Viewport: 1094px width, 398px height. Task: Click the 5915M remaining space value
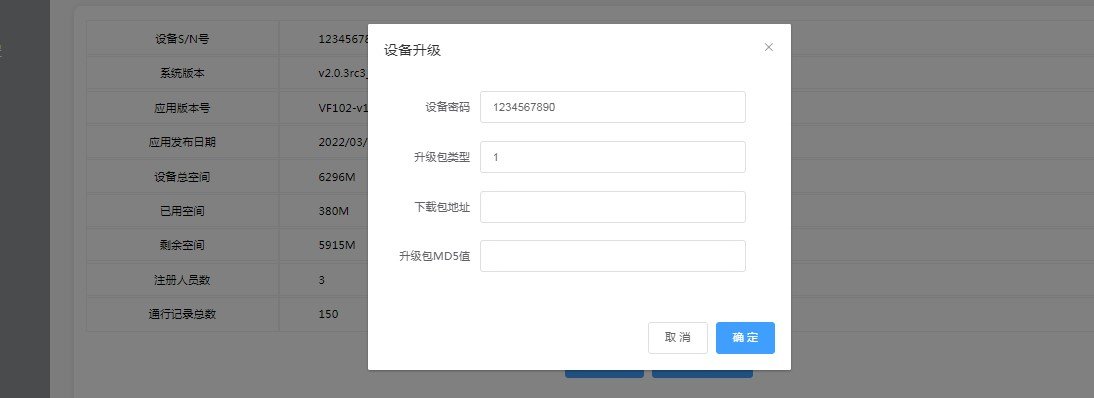tap(336, 246)
